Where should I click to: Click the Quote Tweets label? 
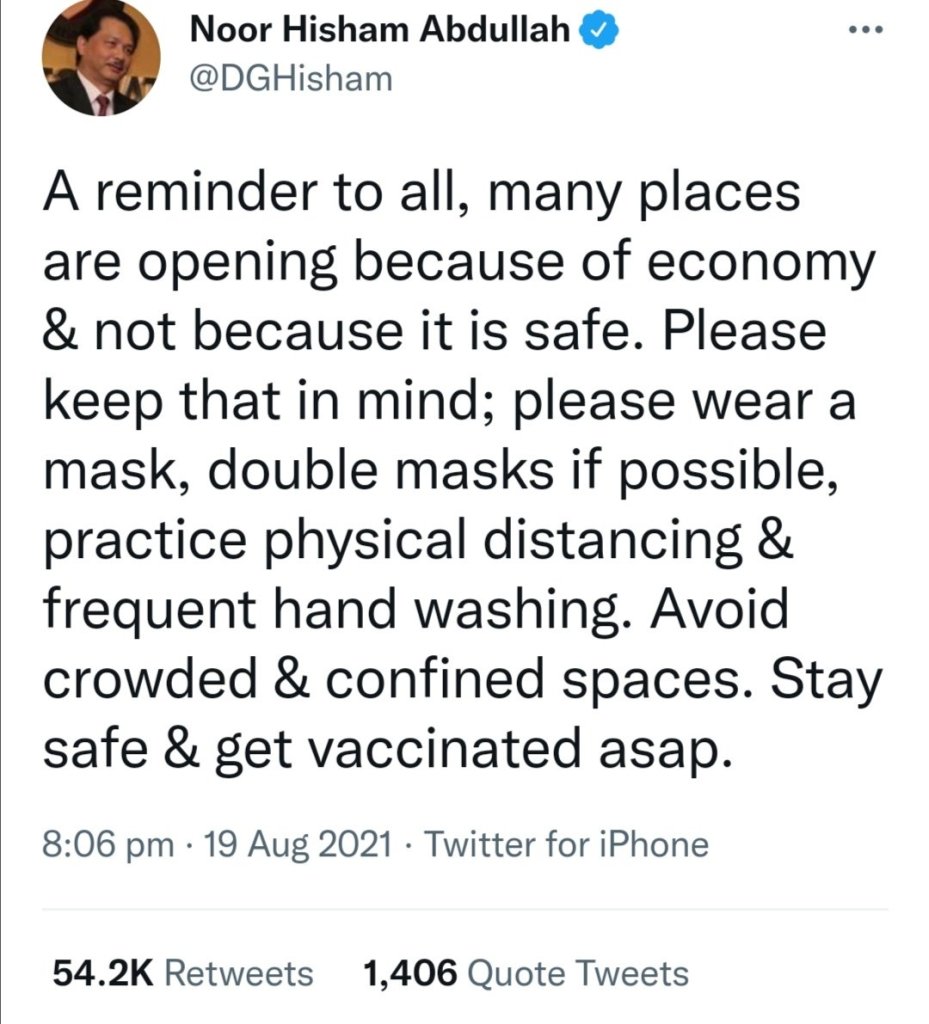[578, 972]
